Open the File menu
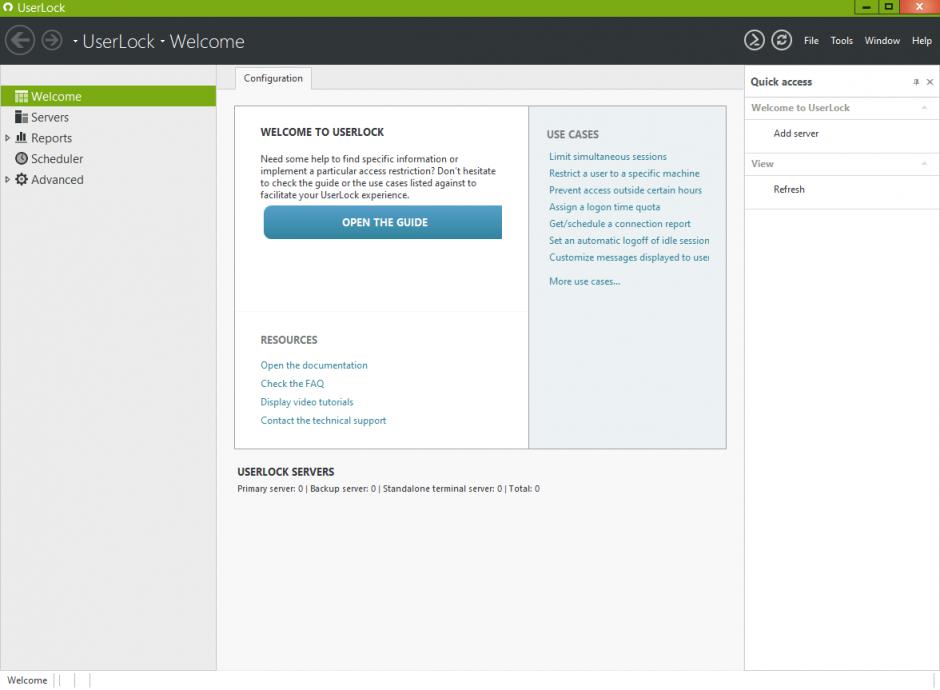 811,41
